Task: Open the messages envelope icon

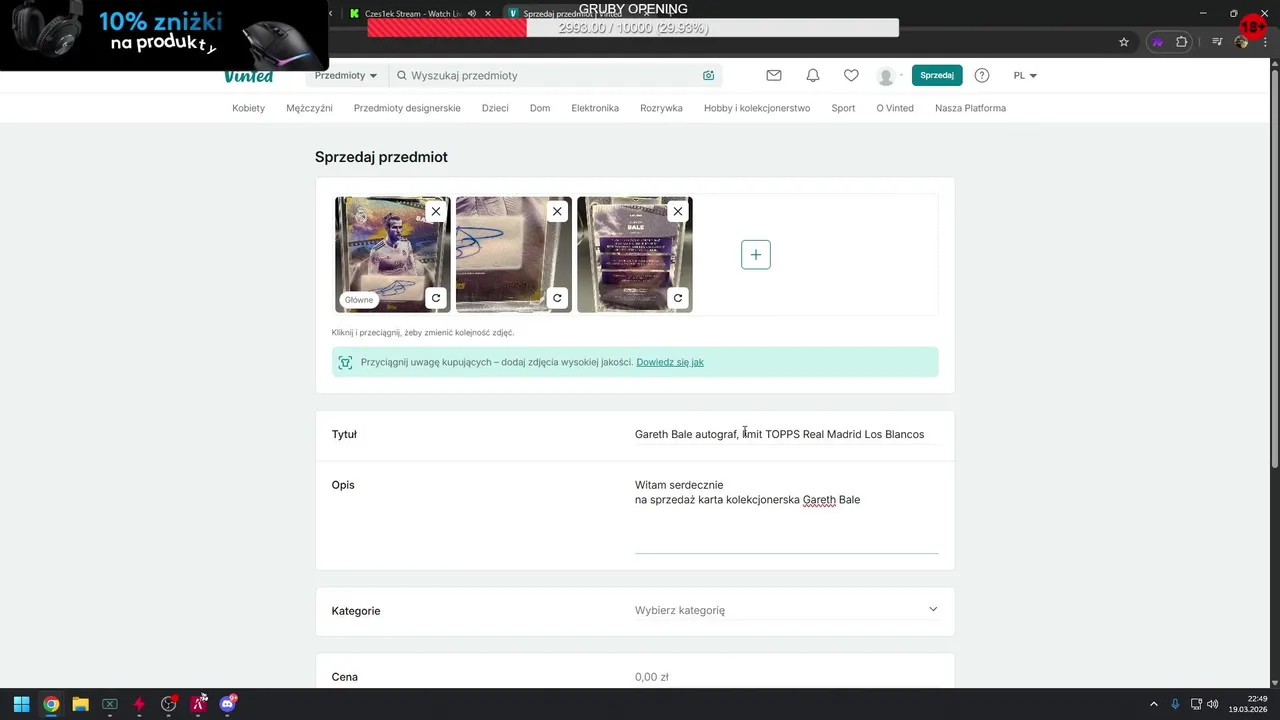Action: point(774,76)
